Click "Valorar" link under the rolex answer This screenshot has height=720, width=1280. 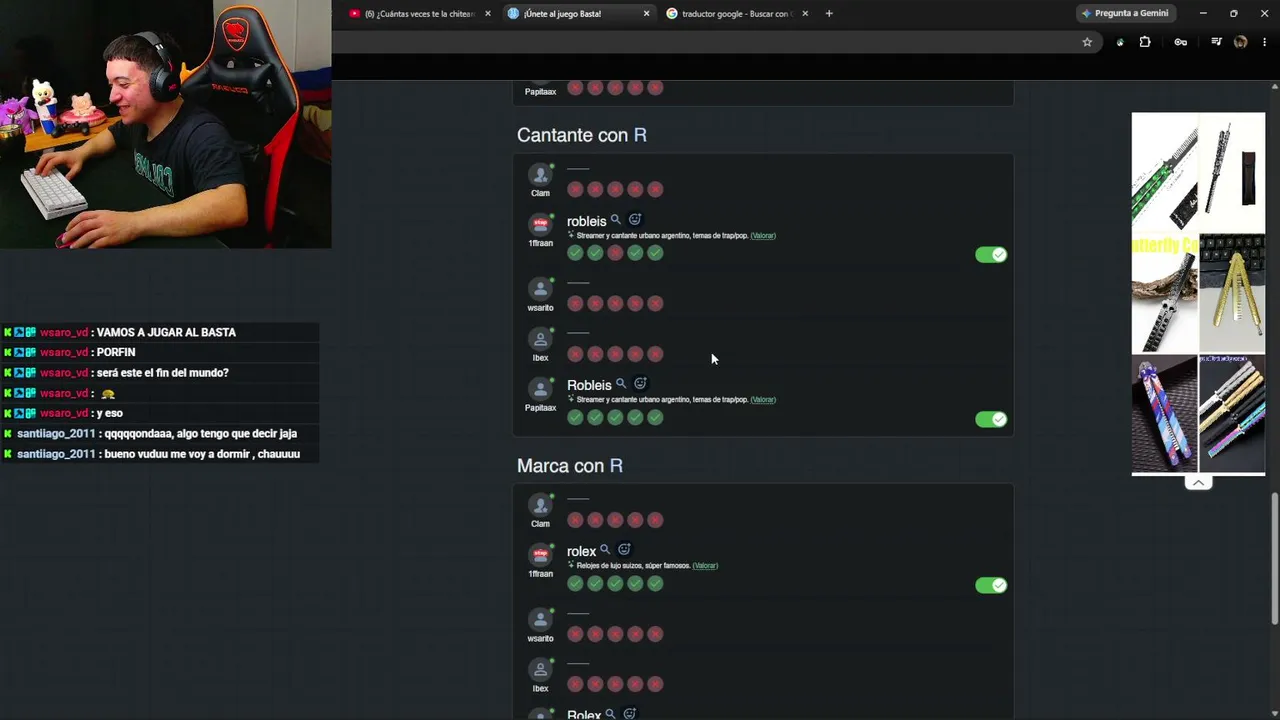[705, 566]
